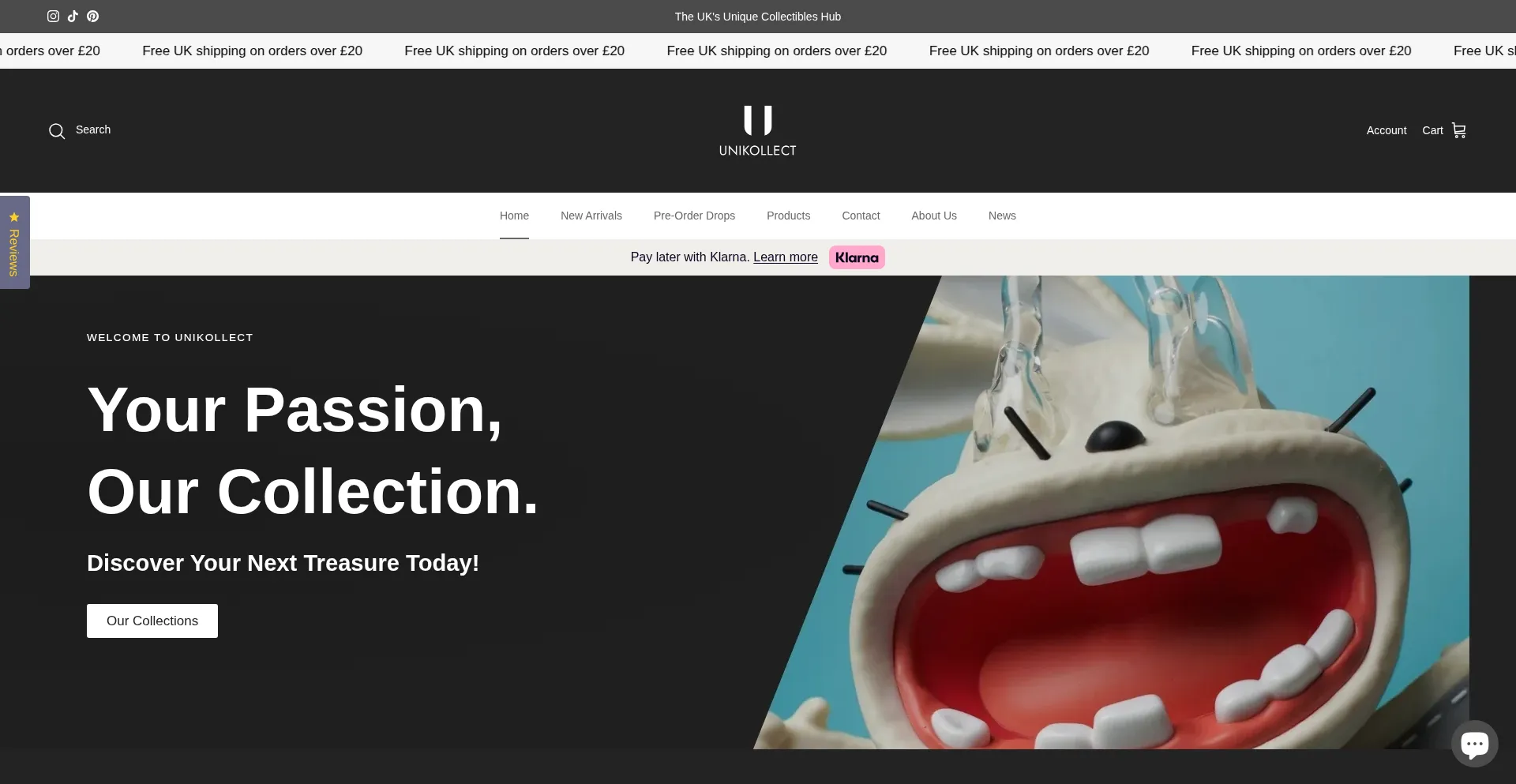Click the Our Collections button
Image resolution: width=1516 pixels, height=784 pixels.
coord(152,621)
